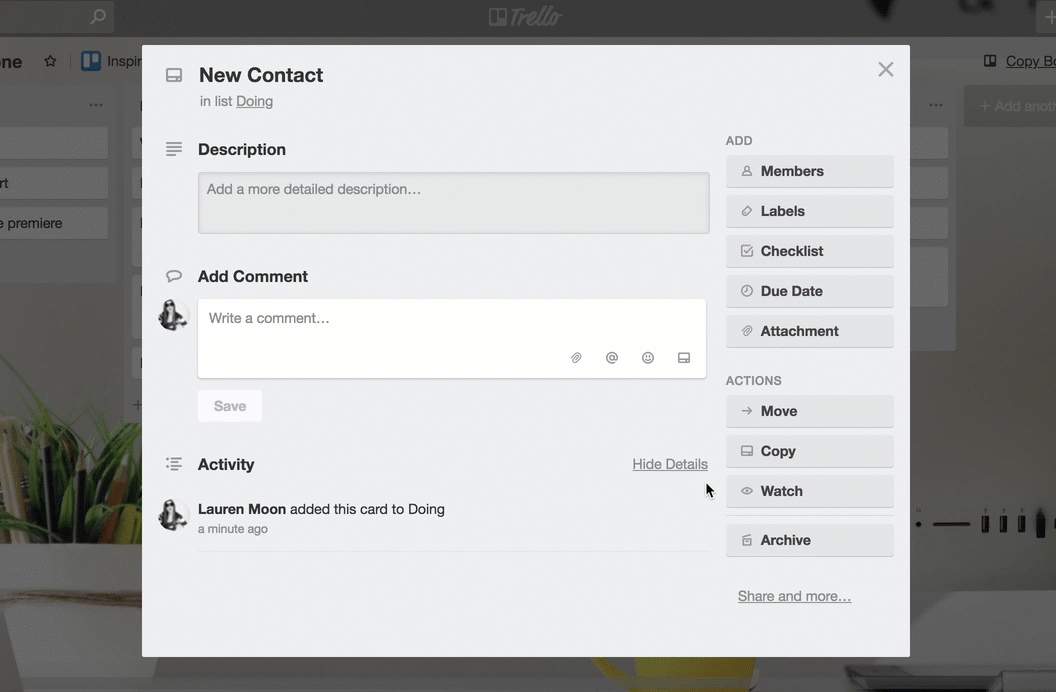Click the Trello logo in the header
Screen dimensions: 1056x692
coord(524,16)
